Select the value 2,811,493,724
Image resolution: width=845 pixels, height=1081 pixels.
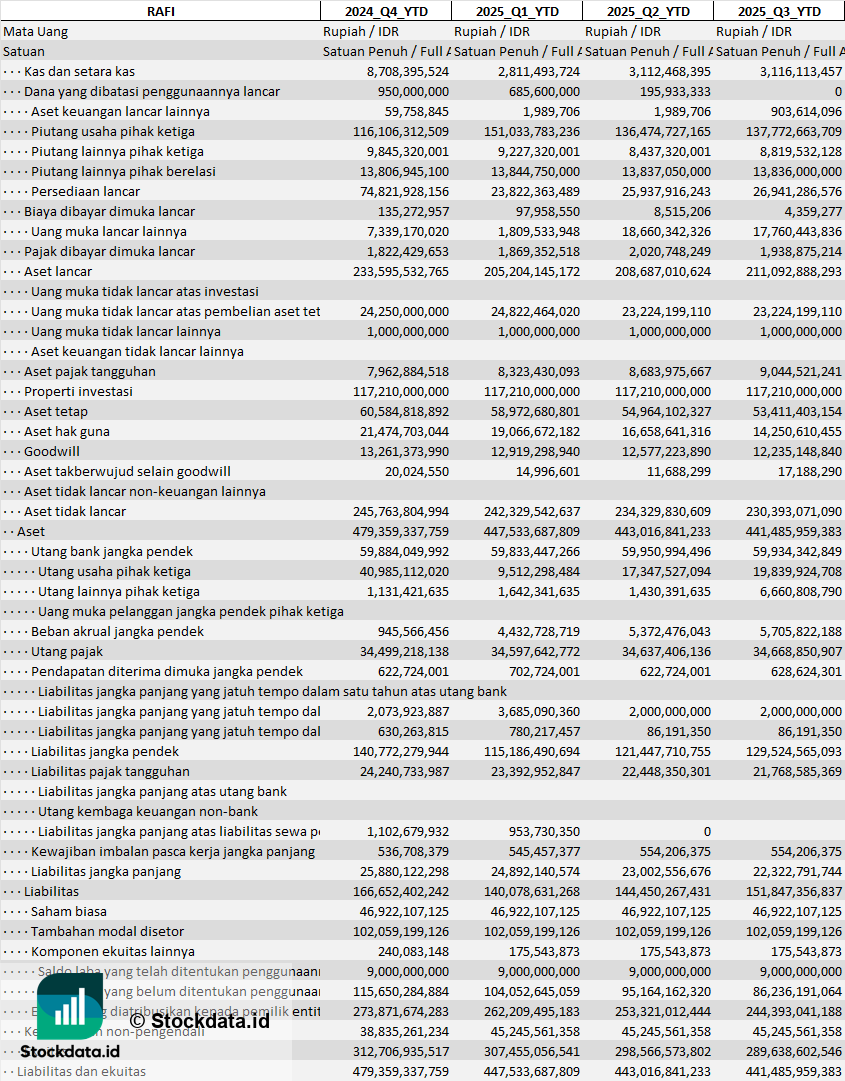tap(539, 72)
